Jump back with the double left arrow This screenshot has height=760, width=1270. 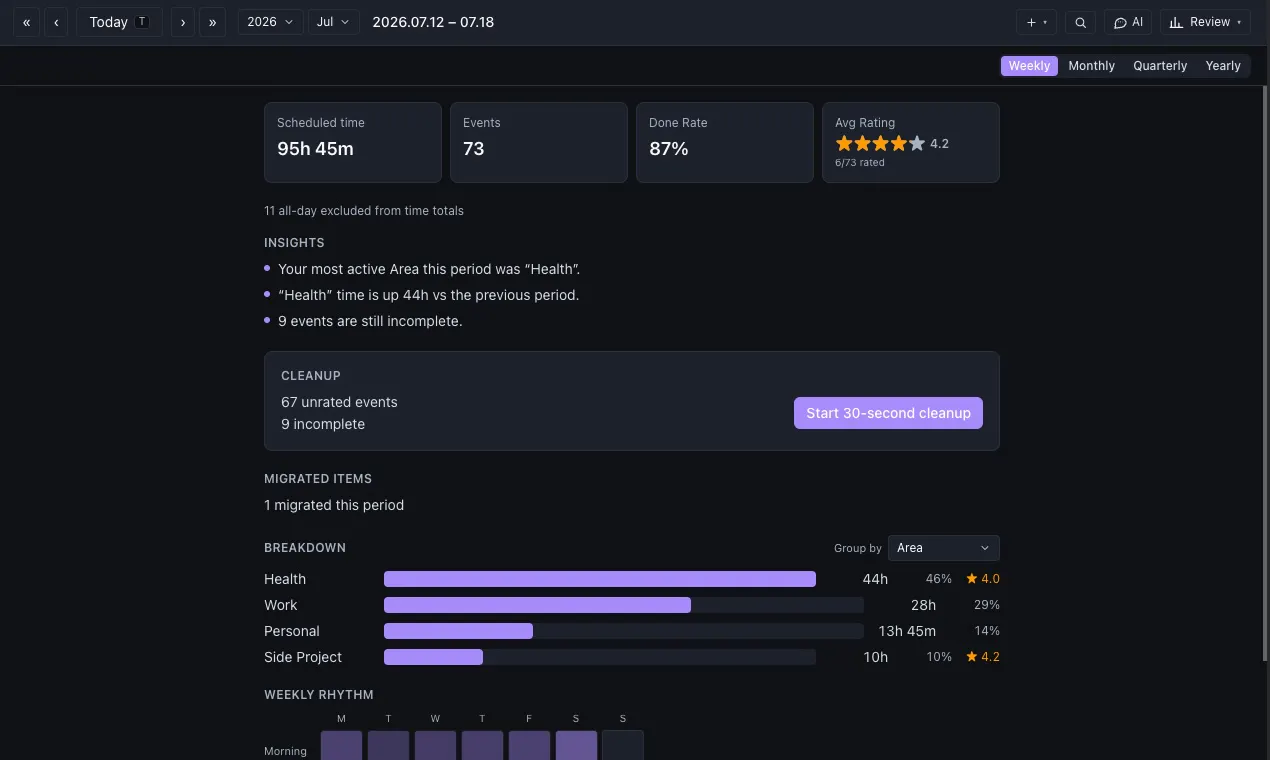27,22
